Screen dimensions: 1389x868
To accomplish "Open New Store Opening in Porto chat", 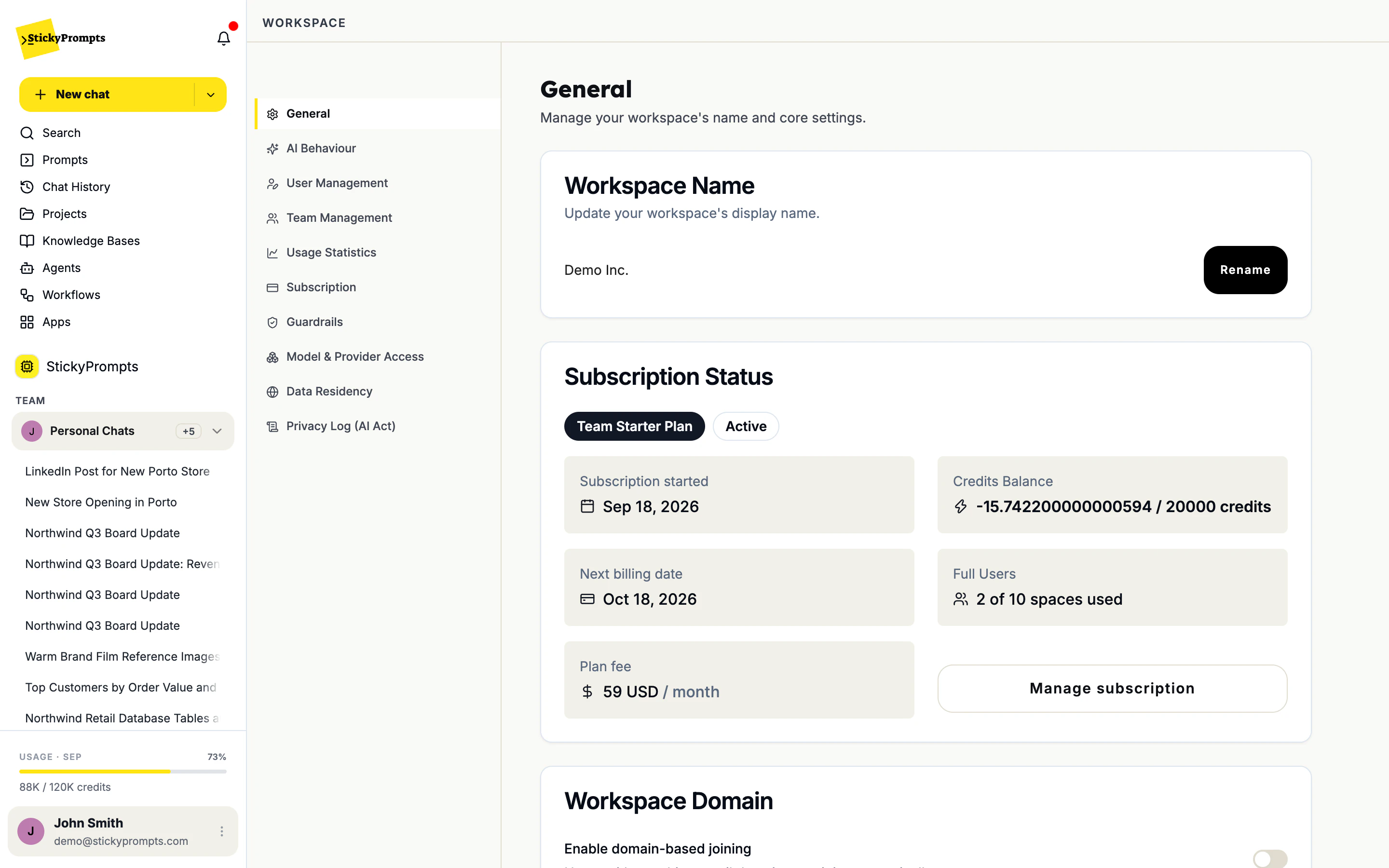I will point(101,502).
